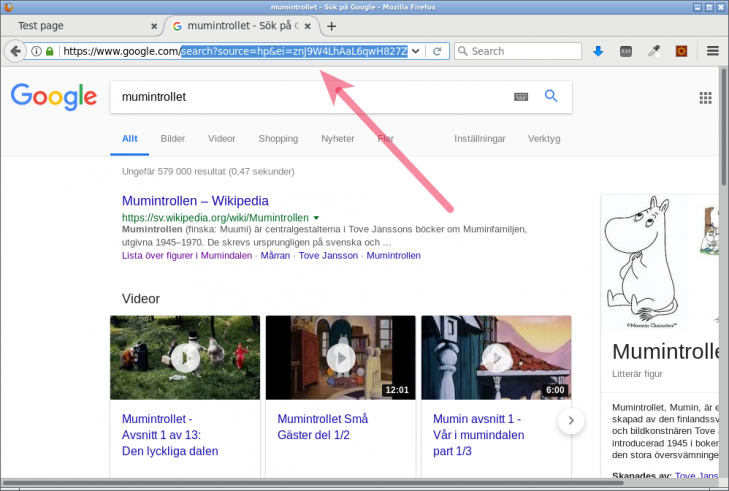
Task: Play the Små Gäster del 1/2 thumbnail
Action: [x=340, y=358]
